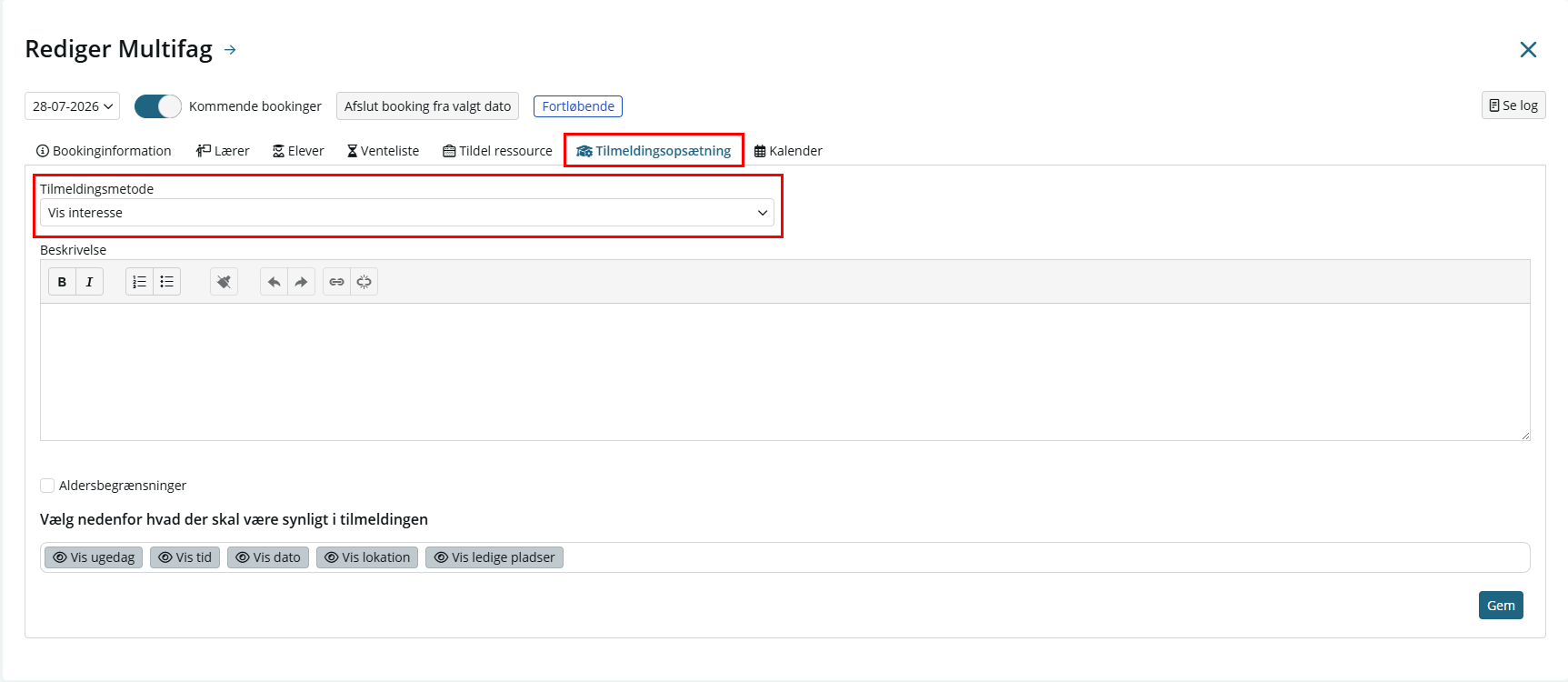Image resolution: width=1568 pixels, height=682 pixels.
Task: Check the Aldersbegrænsninger checkbox
Action: 47,486
